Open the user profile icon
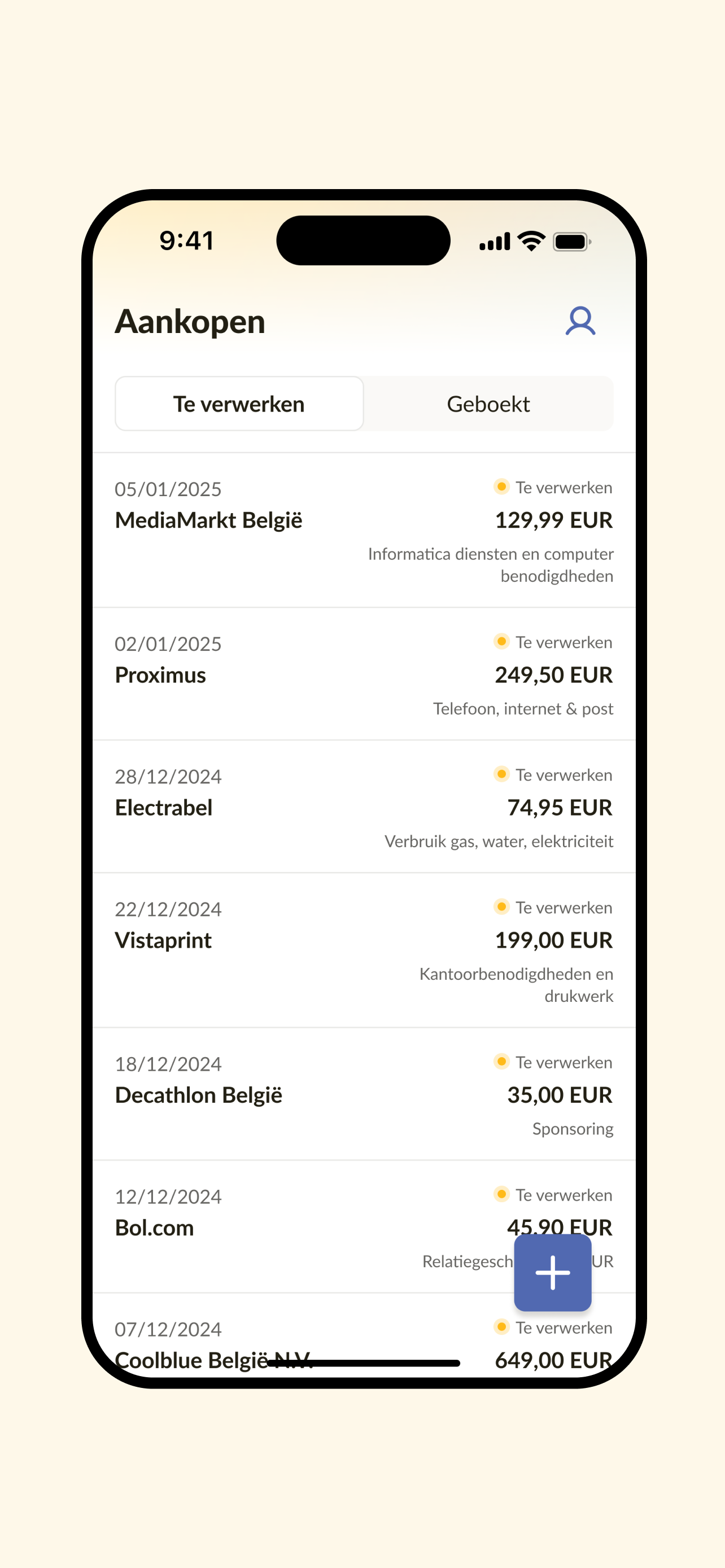 click(580, 321)
